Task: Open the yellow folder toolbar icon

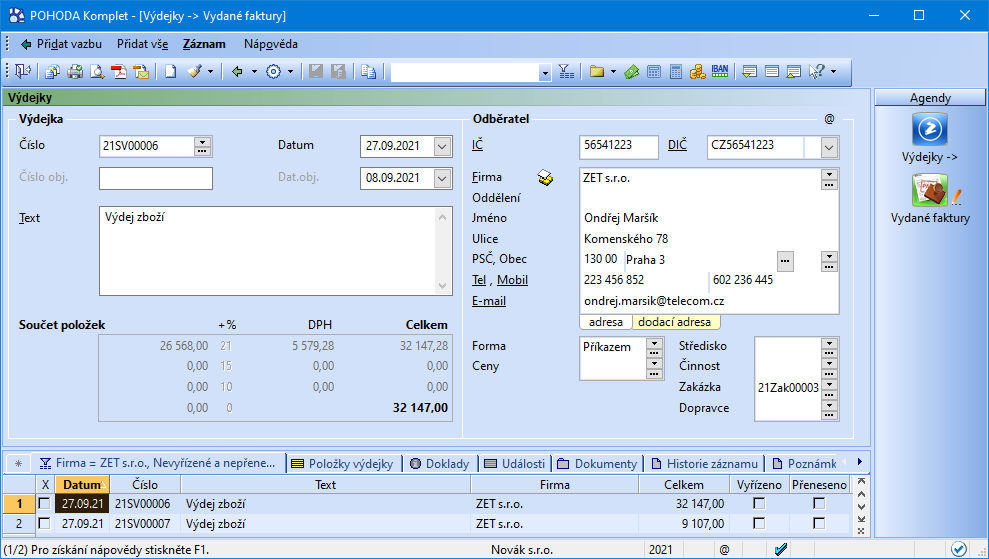Action: point(597,72)
